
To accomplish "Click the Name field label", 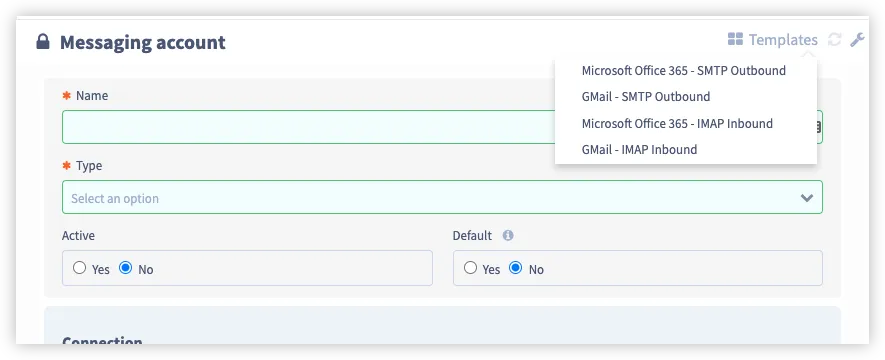I will (x=92, y=95).
